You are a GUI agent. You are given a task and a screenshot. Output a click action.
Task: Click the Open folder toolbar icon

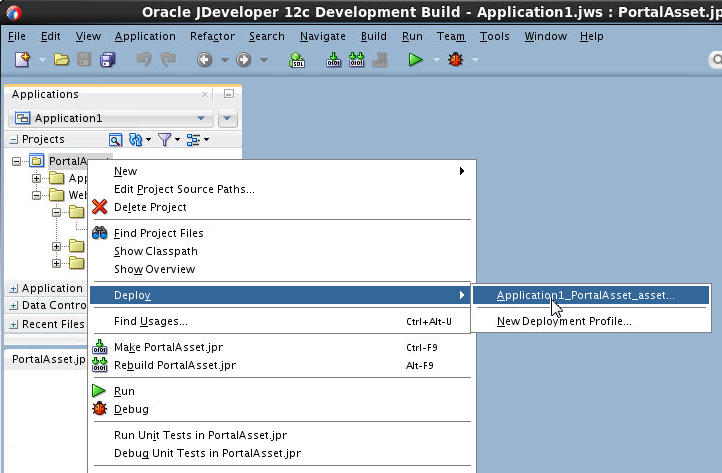(61, 59)
